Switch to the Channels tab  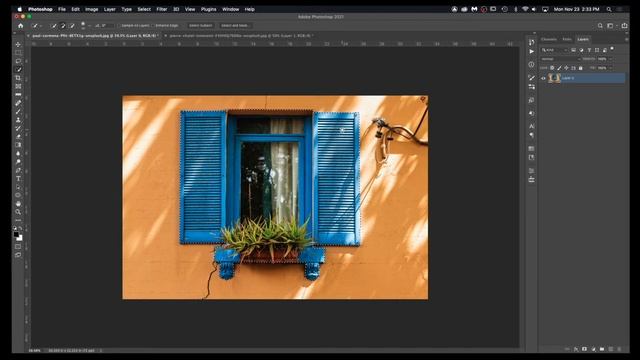tap(549, 40)
